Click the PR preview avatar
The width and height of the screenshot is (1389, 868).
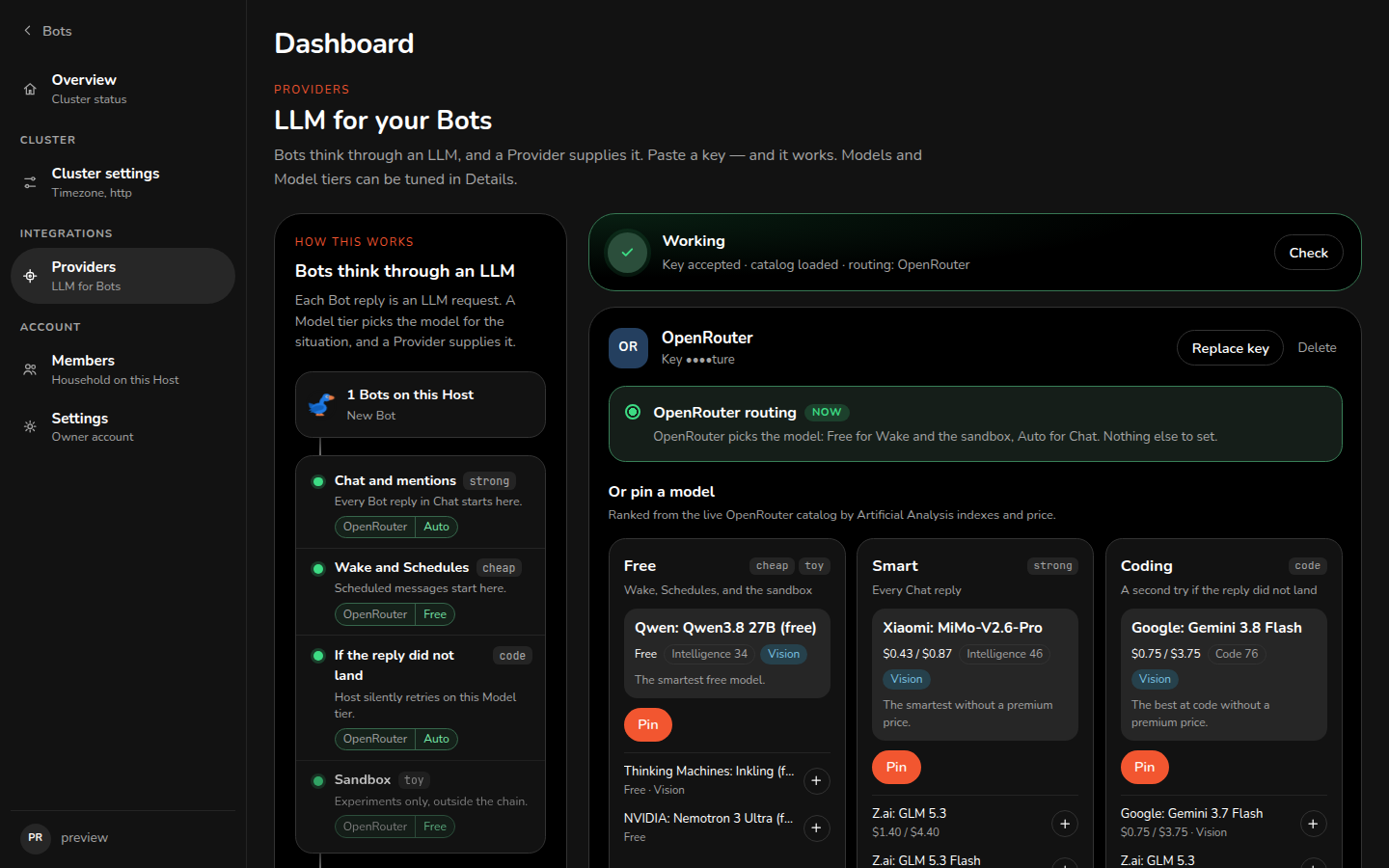[x=36, y=838]
